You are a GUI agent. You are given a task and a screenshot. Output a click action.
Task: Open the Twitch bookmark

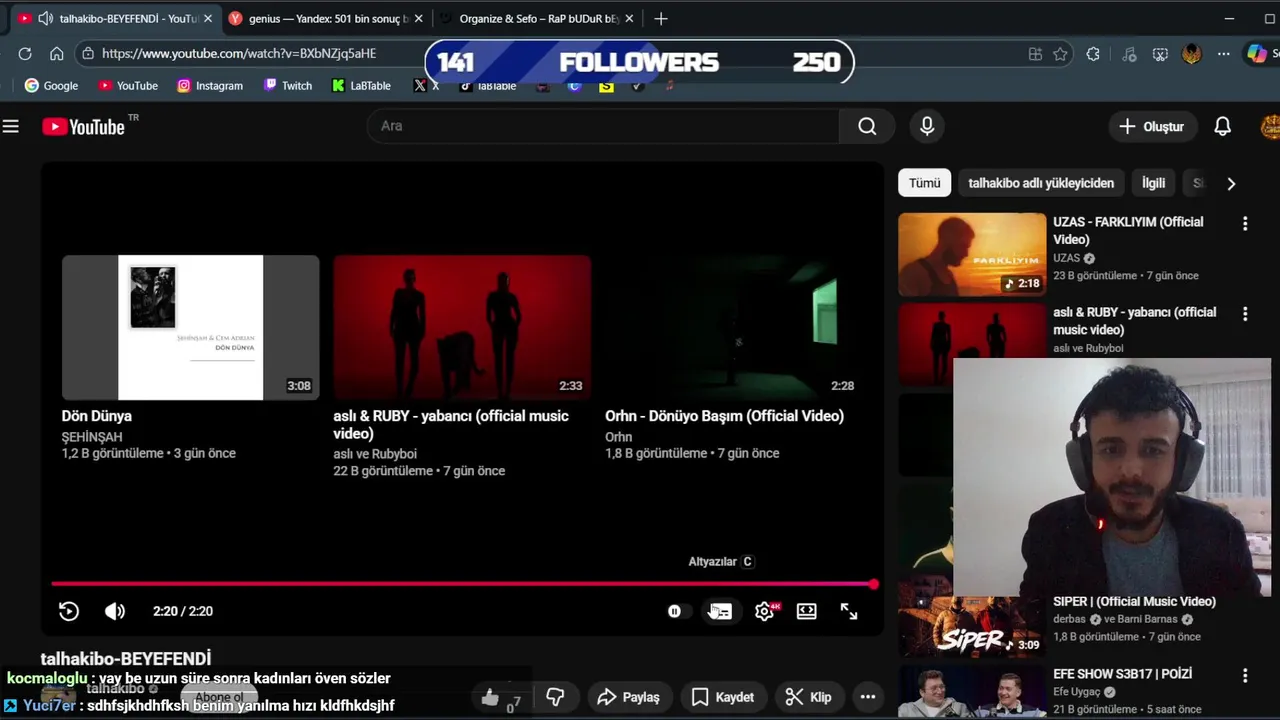pos(288,86)
